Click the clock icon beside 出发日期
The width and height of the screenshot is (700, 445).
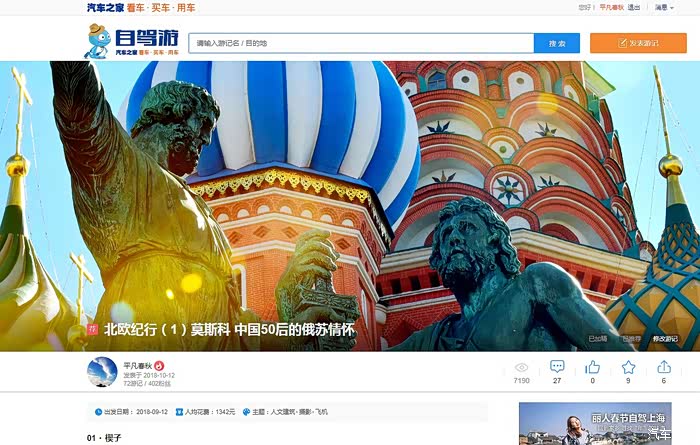98,412
